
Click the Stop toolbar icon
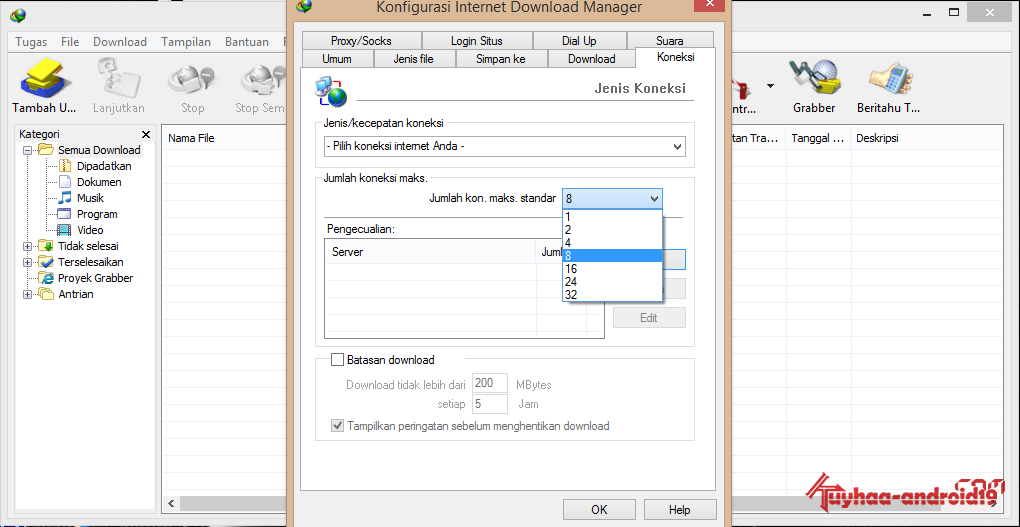(x=192, y=79)
